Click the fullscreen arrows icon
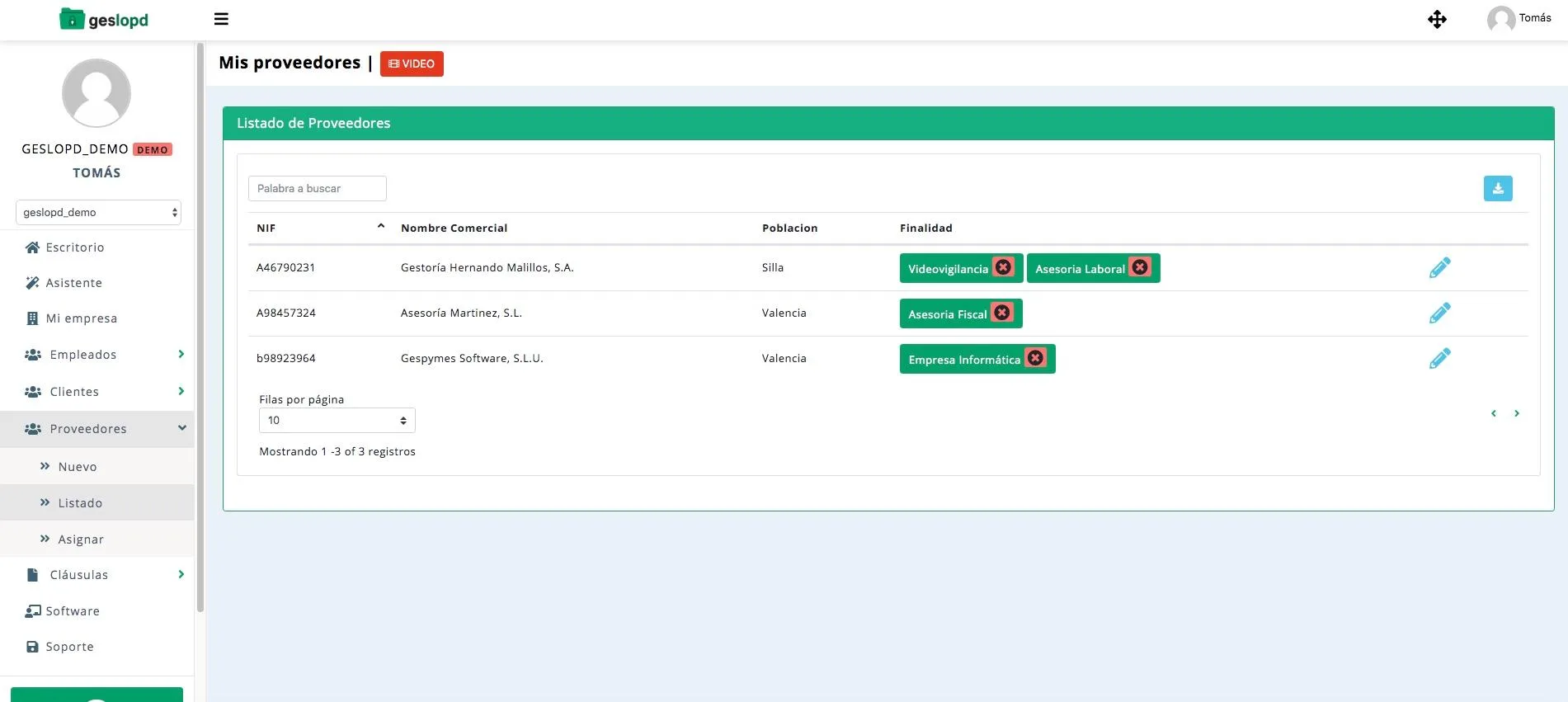This screenshot has width=1568, height=702. 1437,19
